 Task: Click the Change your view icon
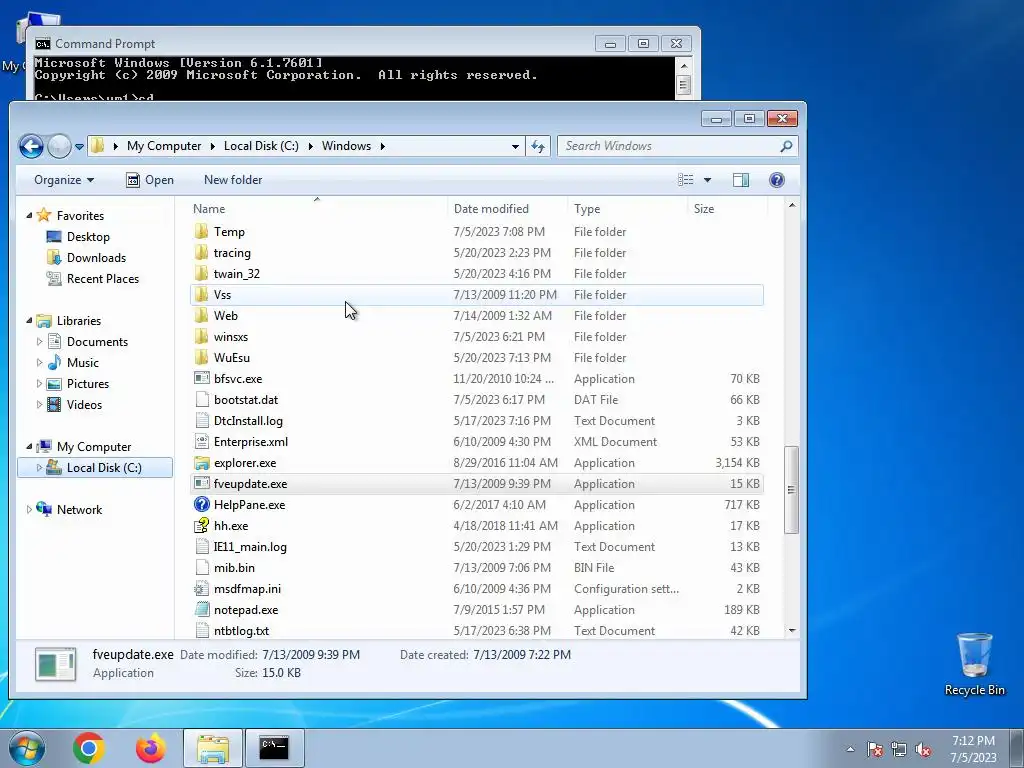coord(686,180)
